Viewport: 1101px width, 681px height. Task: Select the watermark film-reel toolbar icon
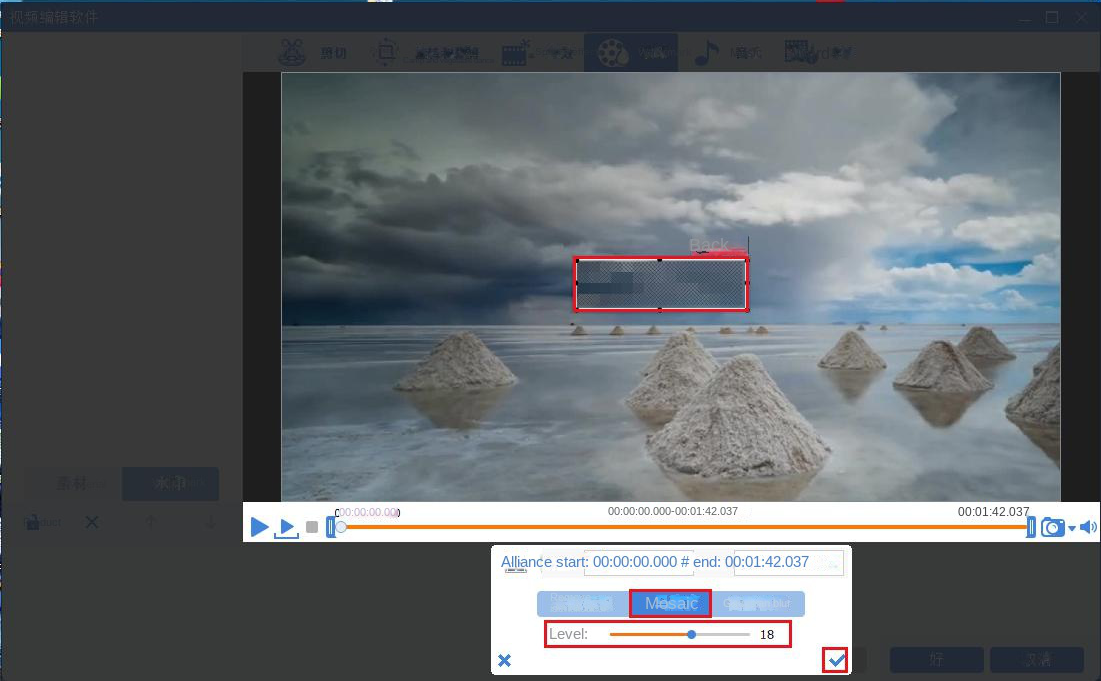(613, 52)
